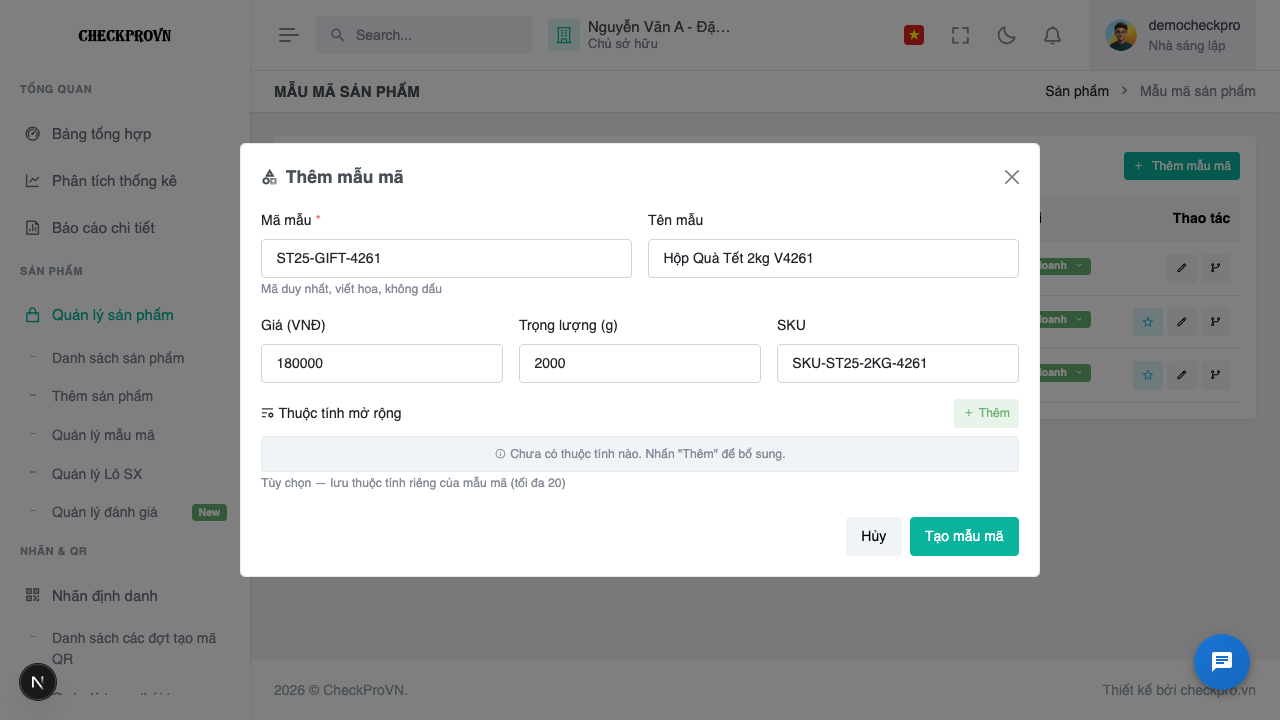Click the Mẫu mã sản phẩm breadcrumb text
Viewport: 1280px width, 720px height.
coord(1198,91)
